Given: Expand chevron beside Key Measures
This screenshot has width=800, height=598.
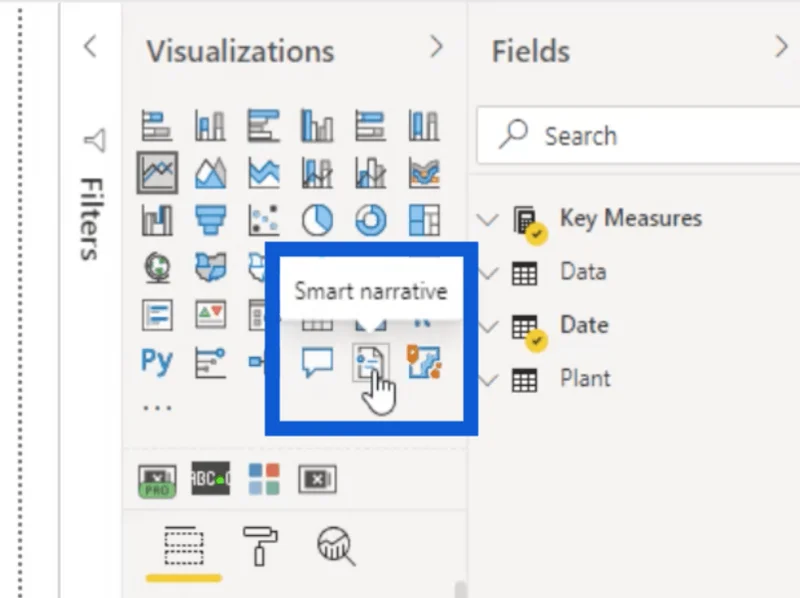Looking at the screenshot, I should (x=488, y=220).
